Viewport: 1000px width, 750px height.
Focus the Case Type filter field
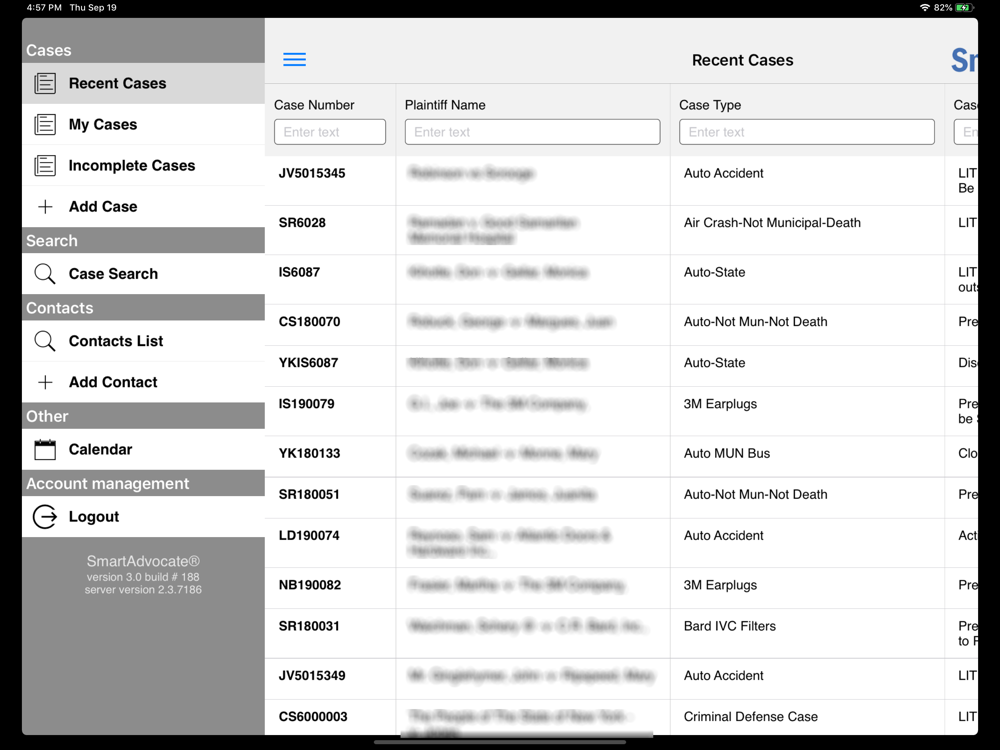pyautogui.click(x=807, y=132)
